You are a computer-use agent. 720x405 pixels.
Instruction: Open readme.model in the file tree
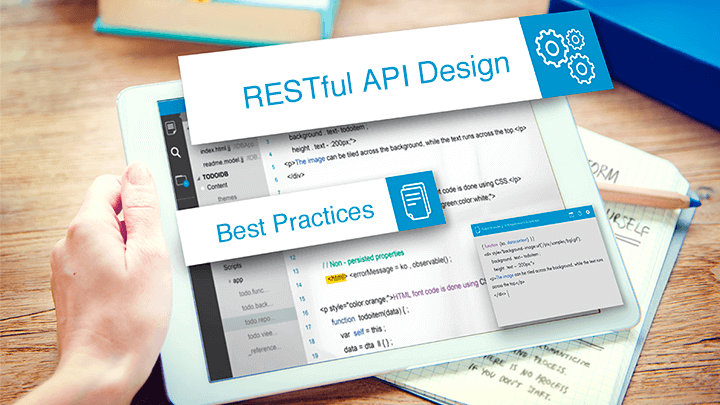(223, 162)
